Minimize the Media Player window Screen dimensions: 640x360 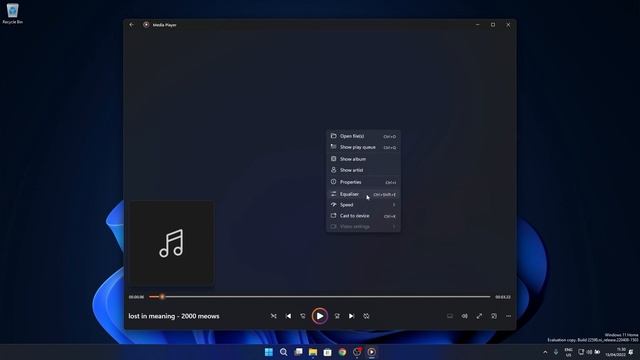(x=478, y=25)
